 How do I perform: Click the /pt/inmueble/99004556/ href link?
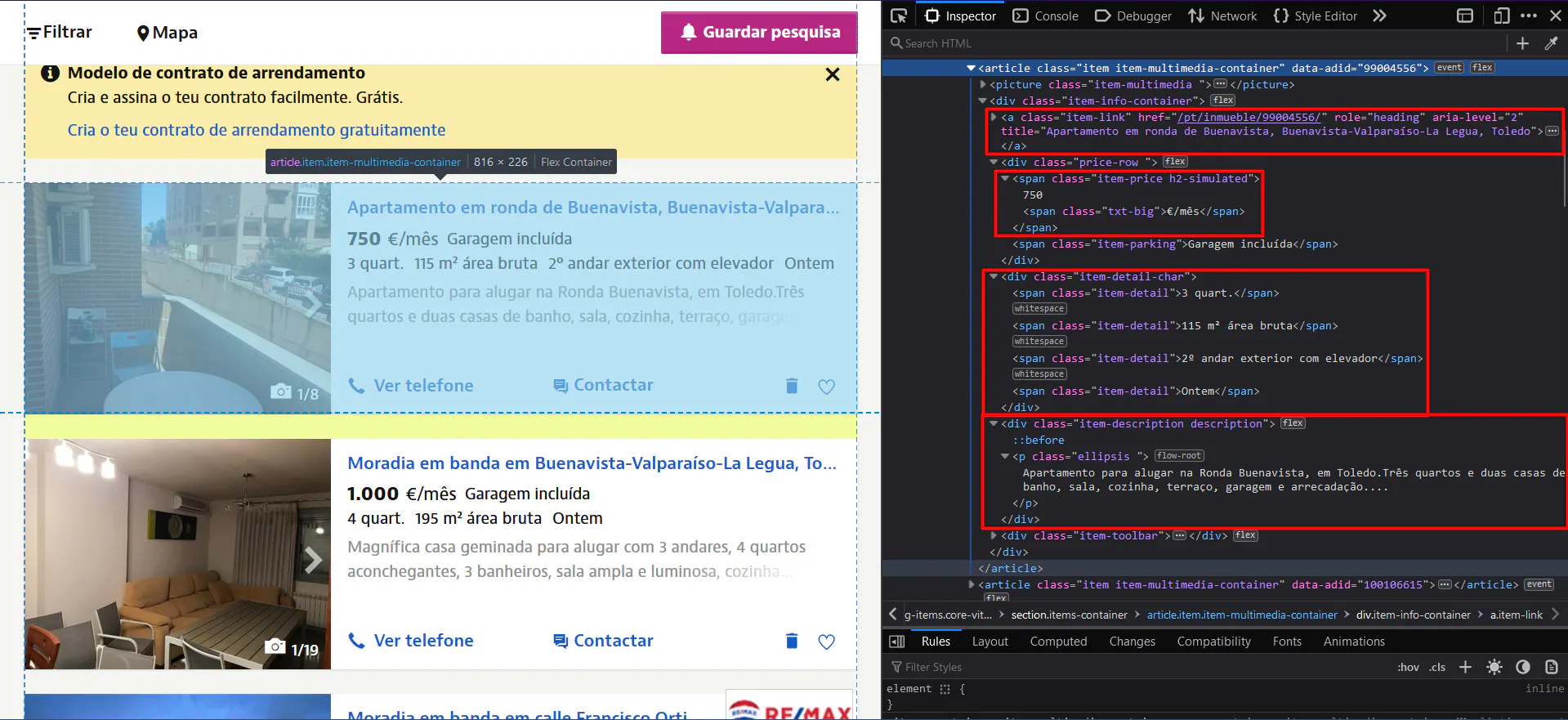click(1249, 117)
